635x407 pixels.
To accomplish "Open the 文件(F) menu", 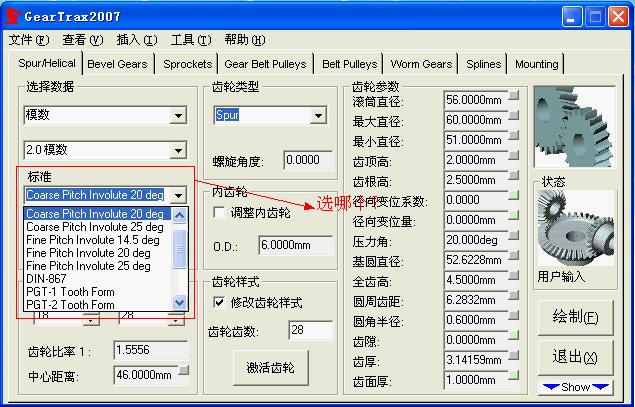I will click(x=29, y=40).
